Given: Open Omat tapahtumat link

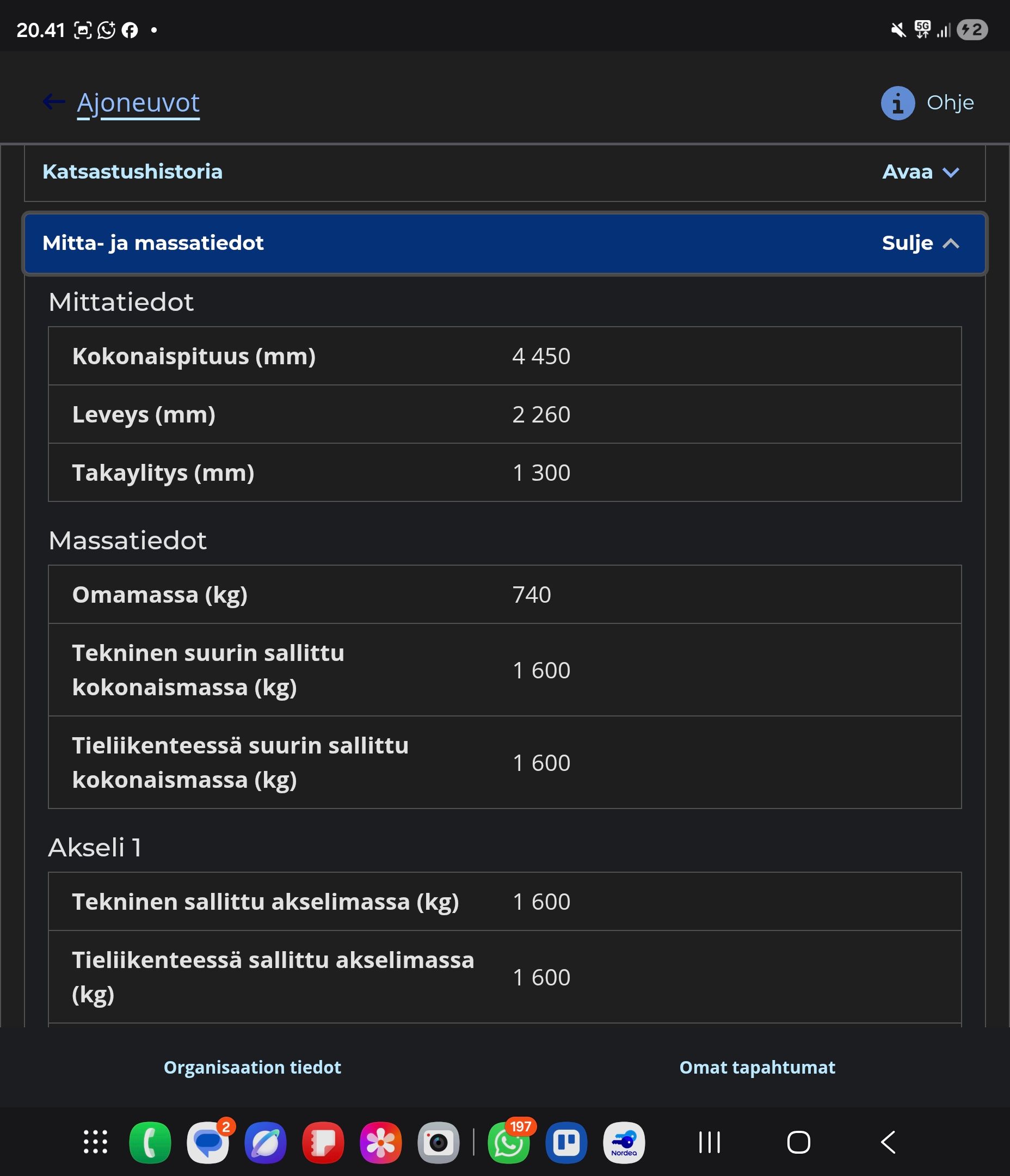Looking at the screenshot, I should (x=757, y=1067).
